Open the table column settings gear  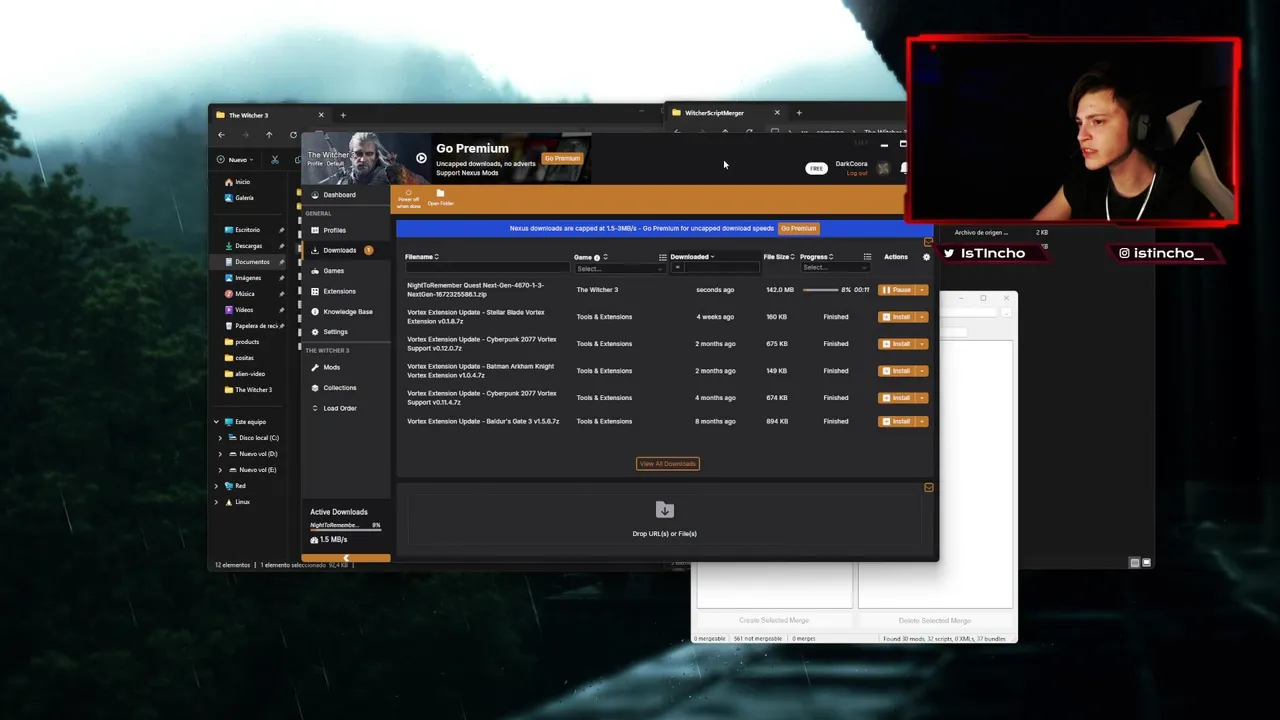point(926,257)
